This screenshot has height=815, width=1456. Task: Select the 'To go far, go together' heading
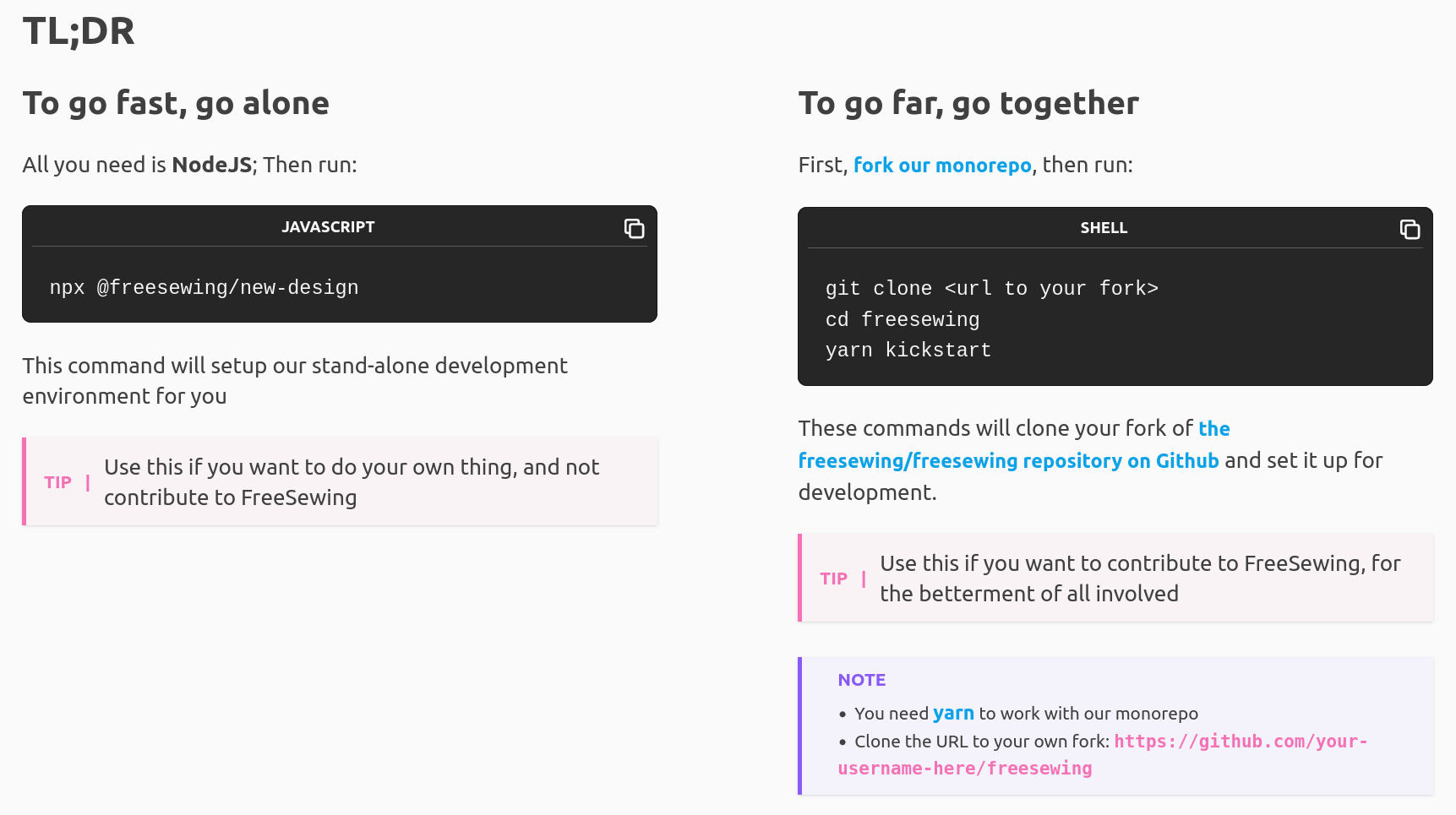pyautogui.click(x=968, y=103)
